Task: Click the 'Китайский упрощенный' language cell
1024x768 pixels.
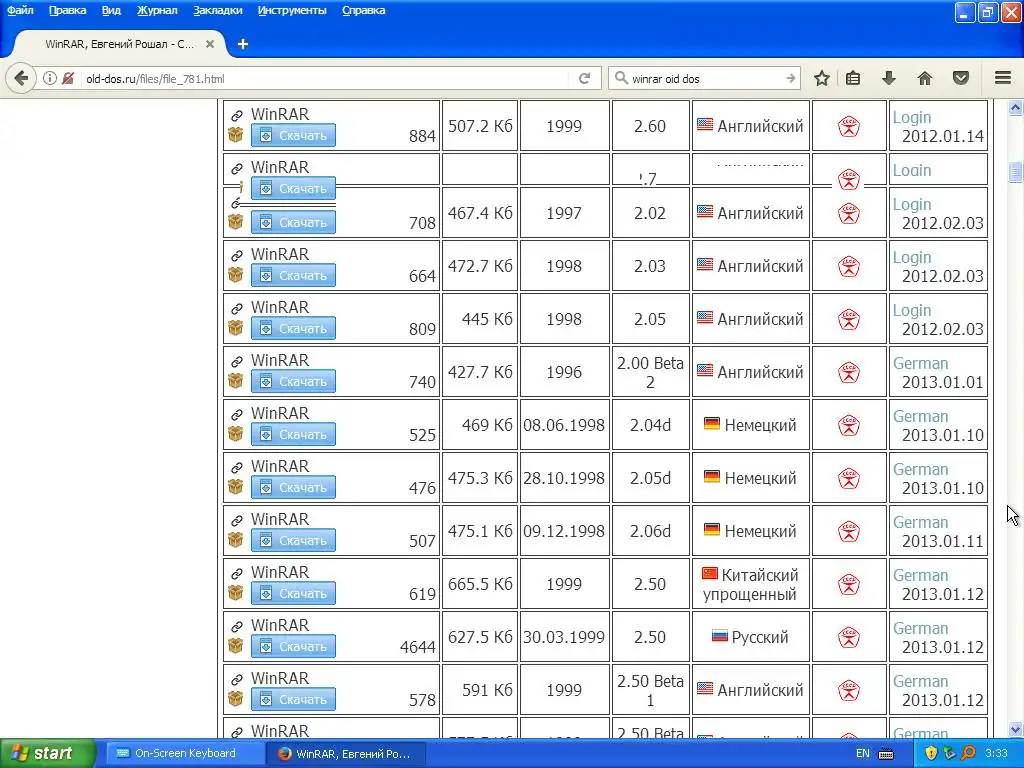Action: (x=750, y=584)
